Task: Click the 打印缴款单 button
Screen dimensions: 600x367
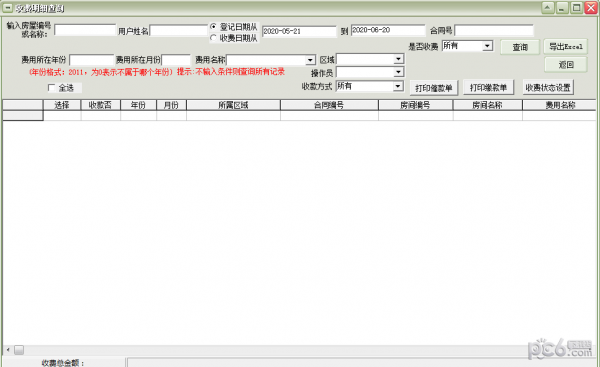Action: tap(488, 88)
